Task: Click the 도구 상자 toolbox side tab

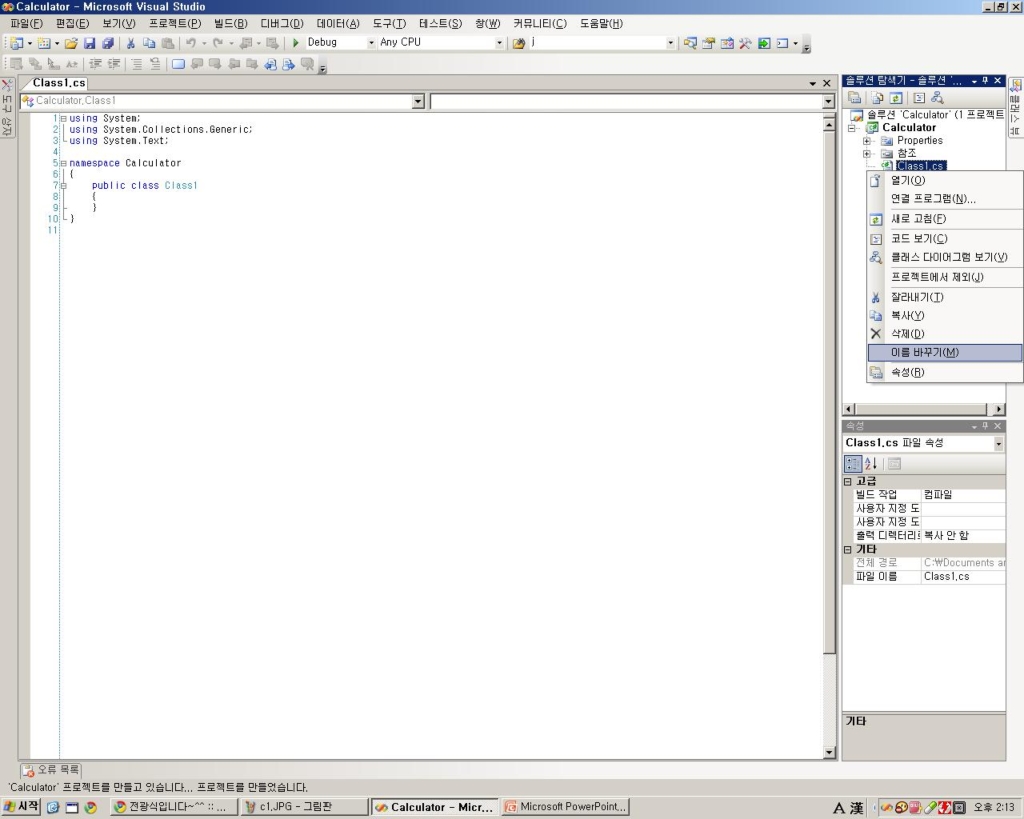Action: (x=7, y=107)
